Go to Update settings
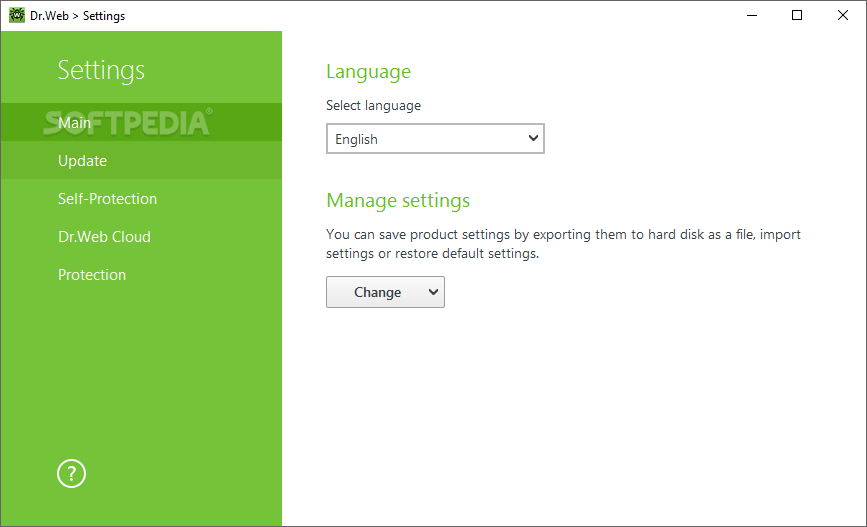Image resolution: width=867 pixels, height=527 pixels. (141, 160)
